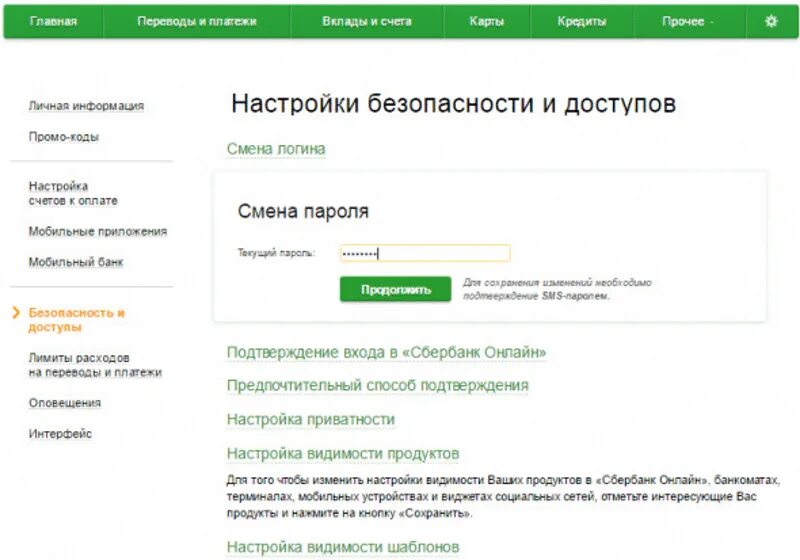Open Вклады и счета menu

coord(367,21)
